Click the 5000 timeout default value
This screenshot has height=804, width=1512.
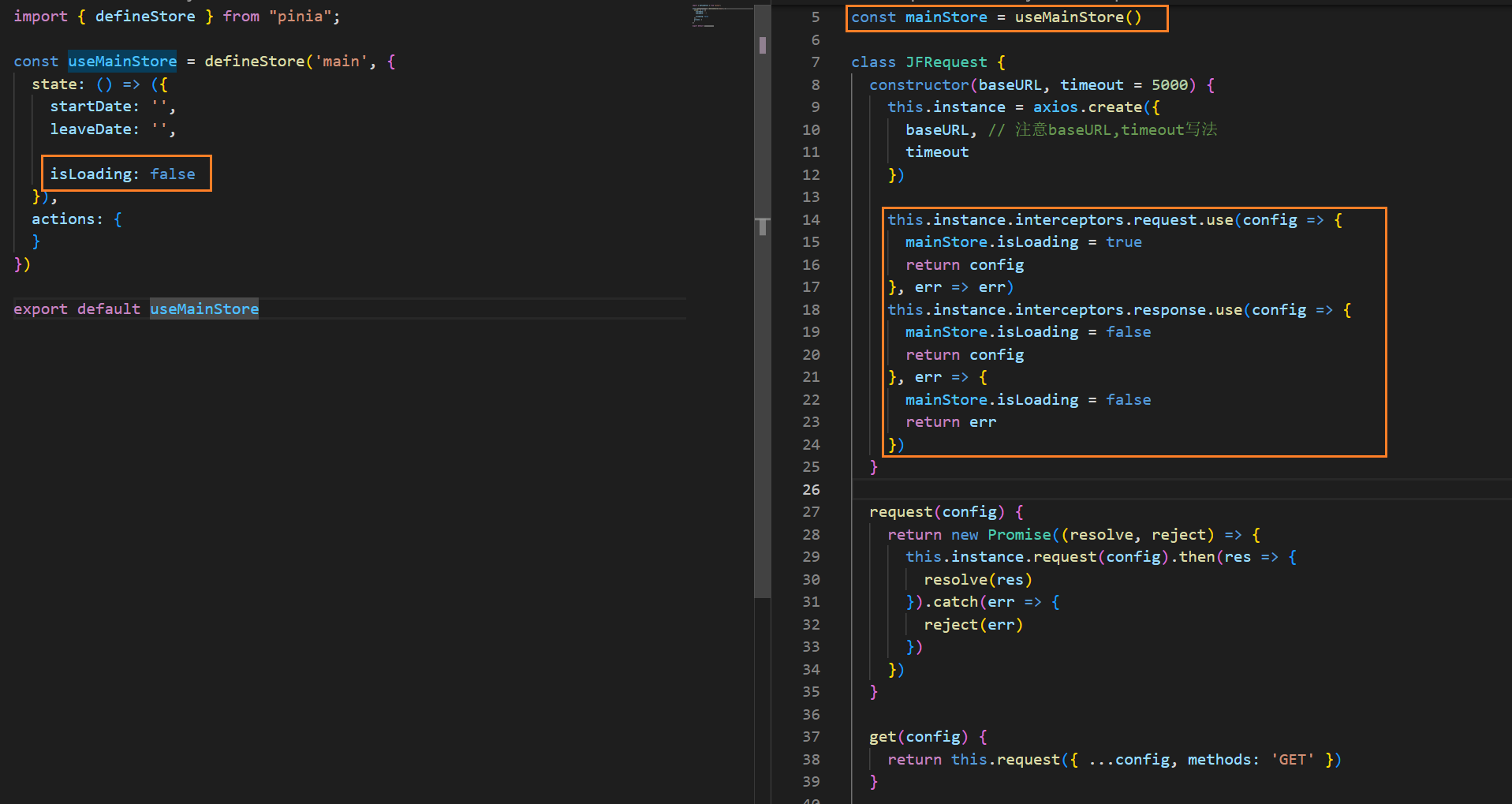(1170, 85)
